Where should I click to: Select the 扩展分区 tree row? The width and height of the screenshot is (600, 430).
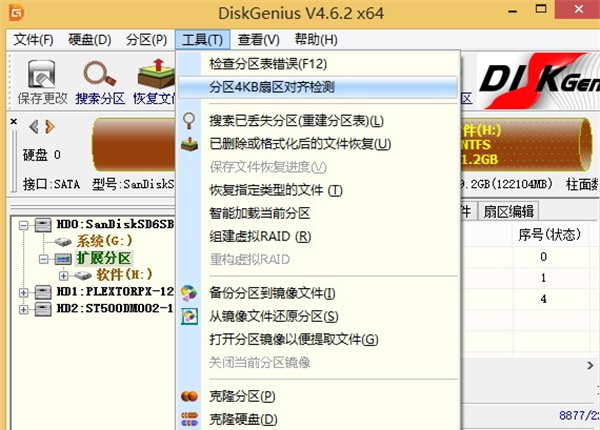pyautogui.click(x=104, y=258)
